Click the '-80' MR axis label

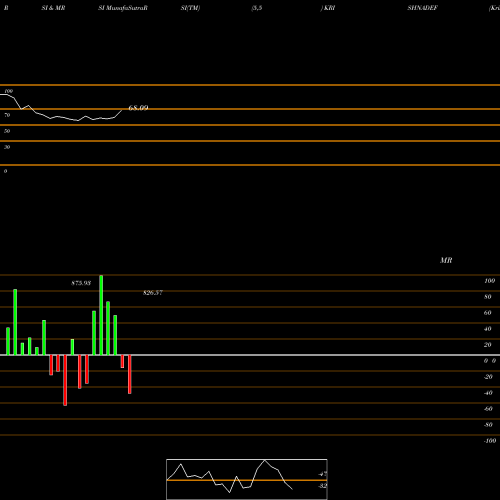coord(488,425)
